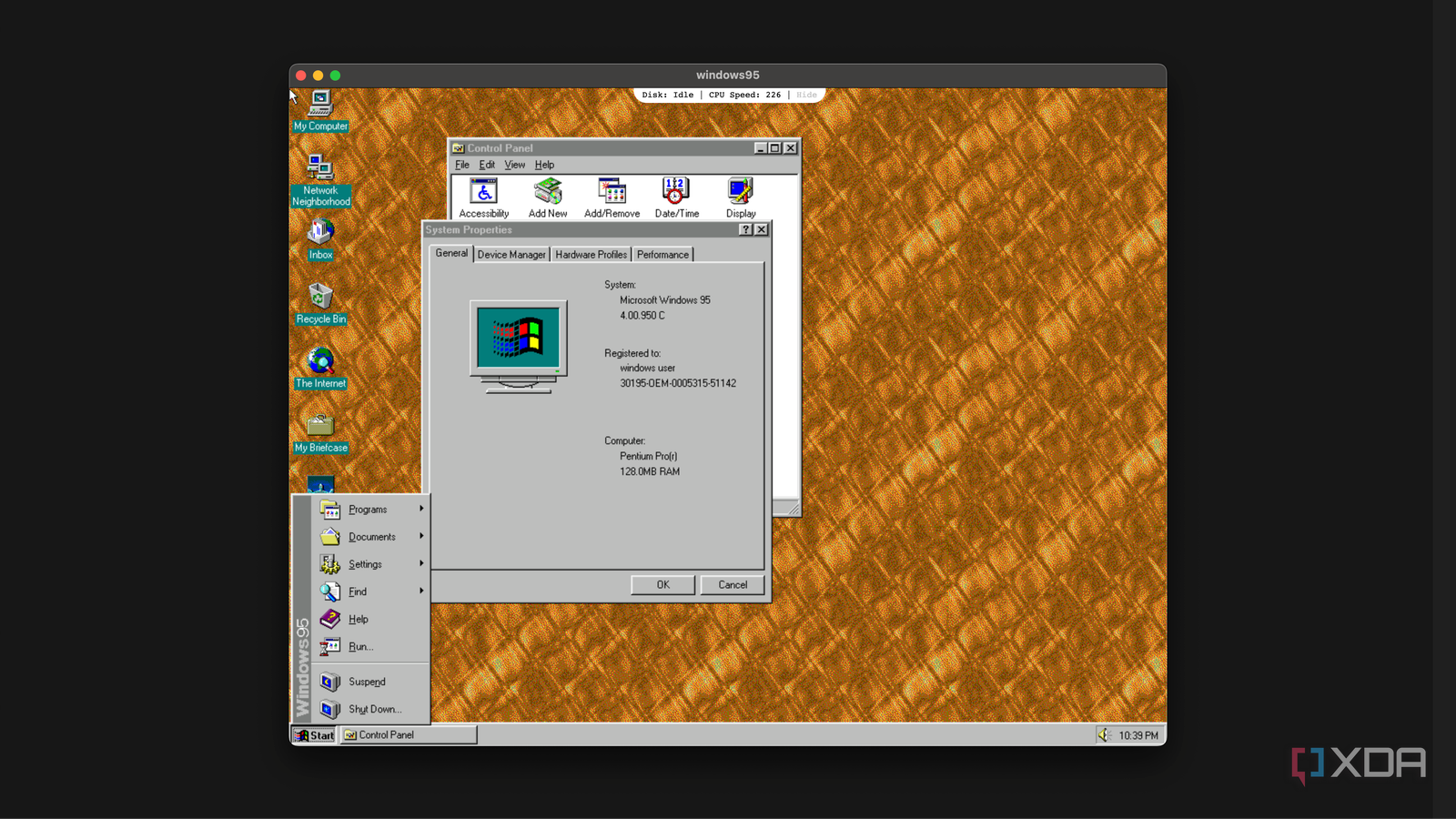The image size is (1456, 819).
Task: Click OK in System Properties
Action: coord(662,584)
